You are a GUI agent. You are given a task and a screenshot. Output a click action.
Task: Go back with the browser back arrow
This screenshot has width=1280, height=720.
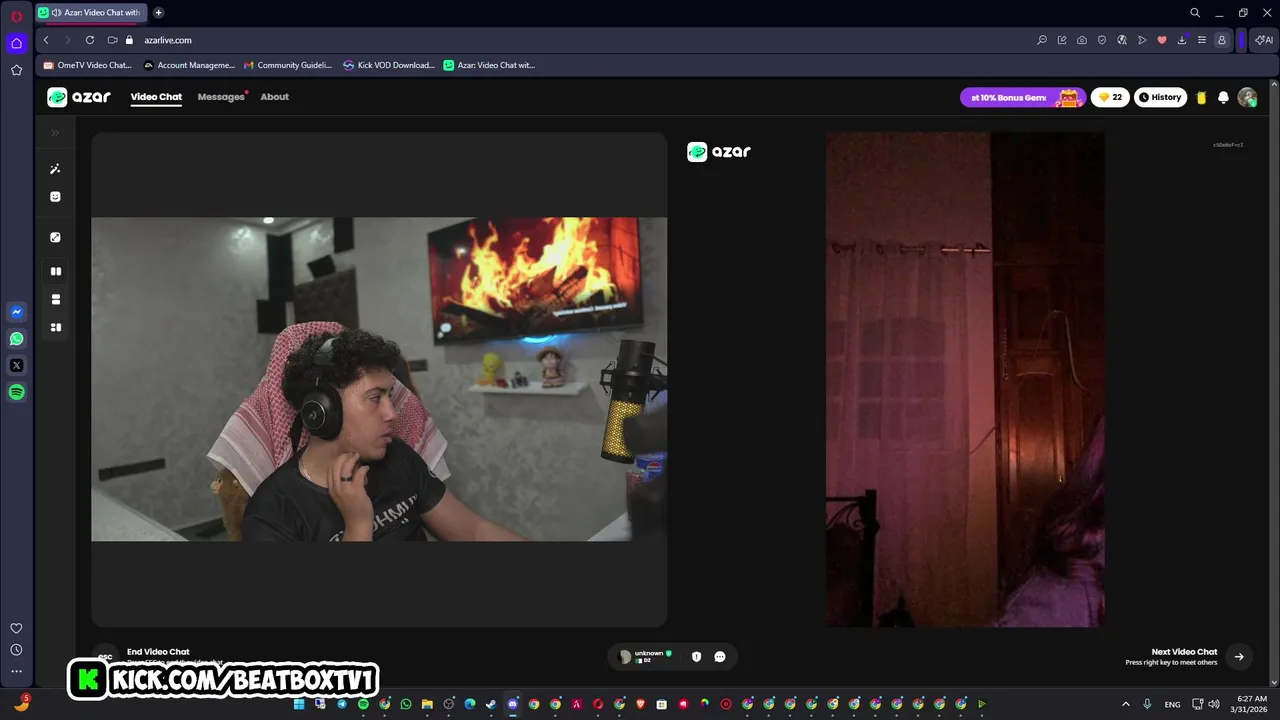pyautogui.click(x=46, y=40)
